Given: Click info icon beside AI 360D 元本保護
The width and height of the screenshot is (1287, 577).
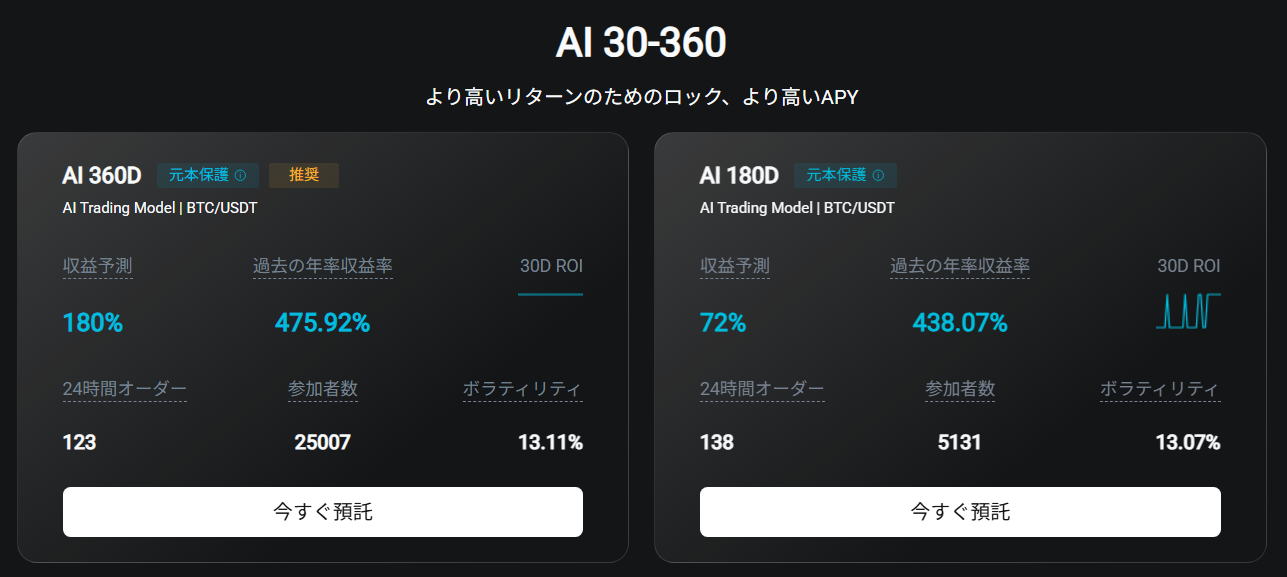Looking at the screenshot, I should pos(240,175).
